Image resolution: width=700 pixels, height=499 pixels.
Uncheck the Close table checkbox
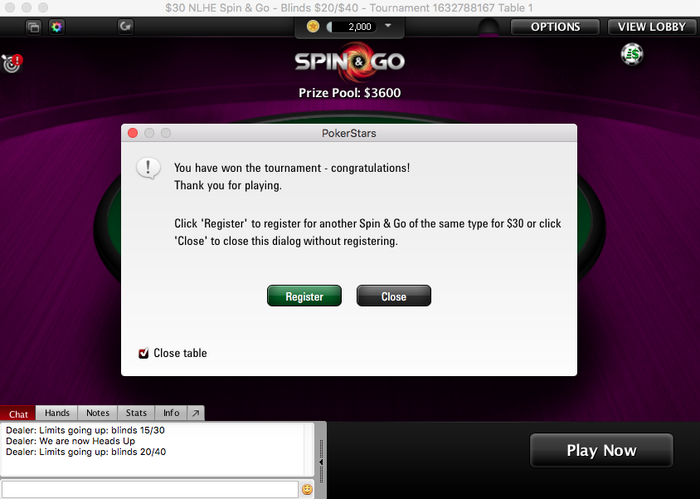pos(143,353)
